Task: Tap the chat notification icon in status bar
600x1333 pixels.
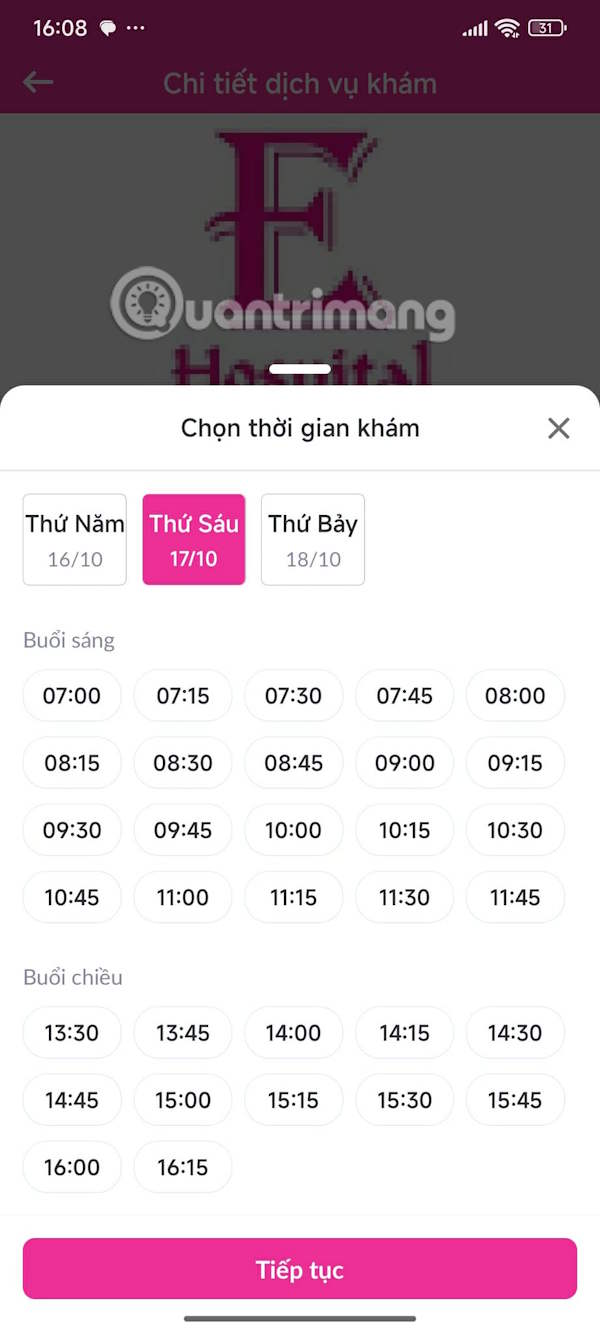Action: click(x=108, y=28)
